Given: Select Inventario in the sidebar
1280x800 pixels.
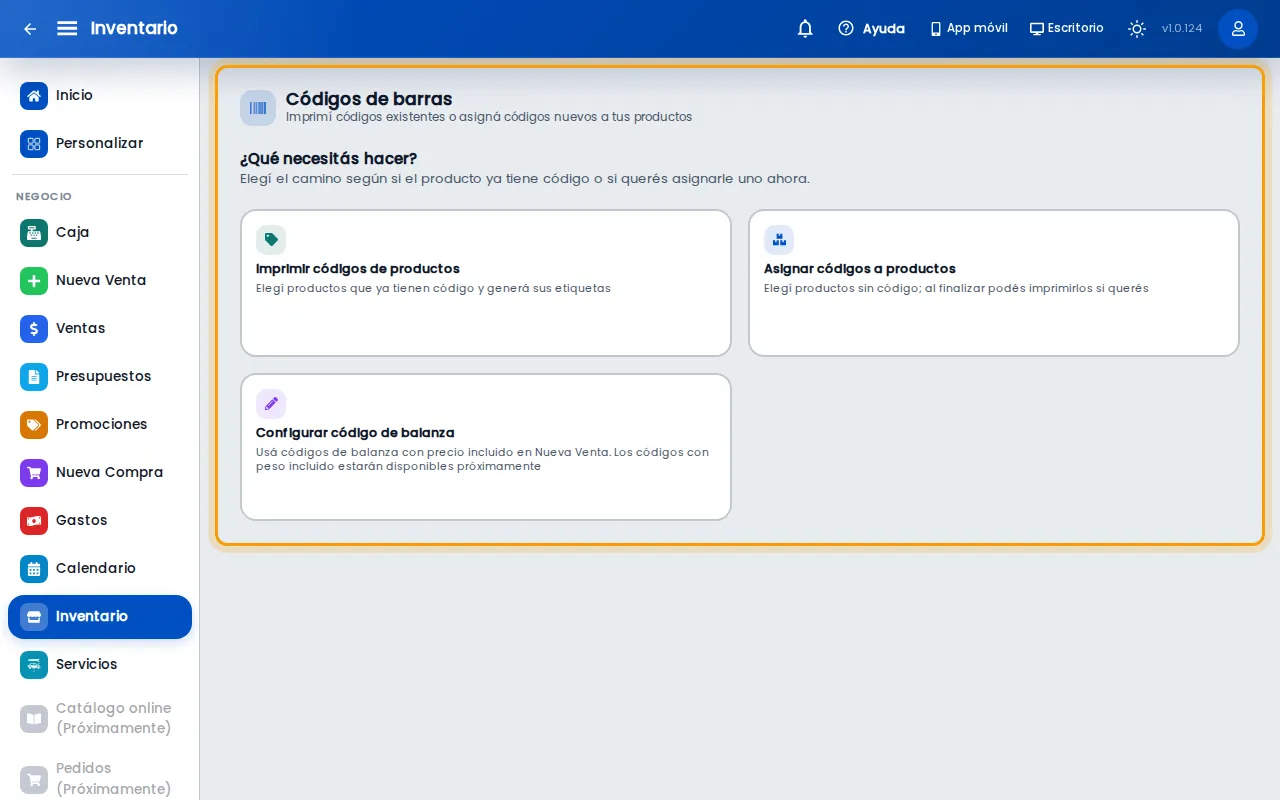Looking at the screenshot, I should [100, 617].
